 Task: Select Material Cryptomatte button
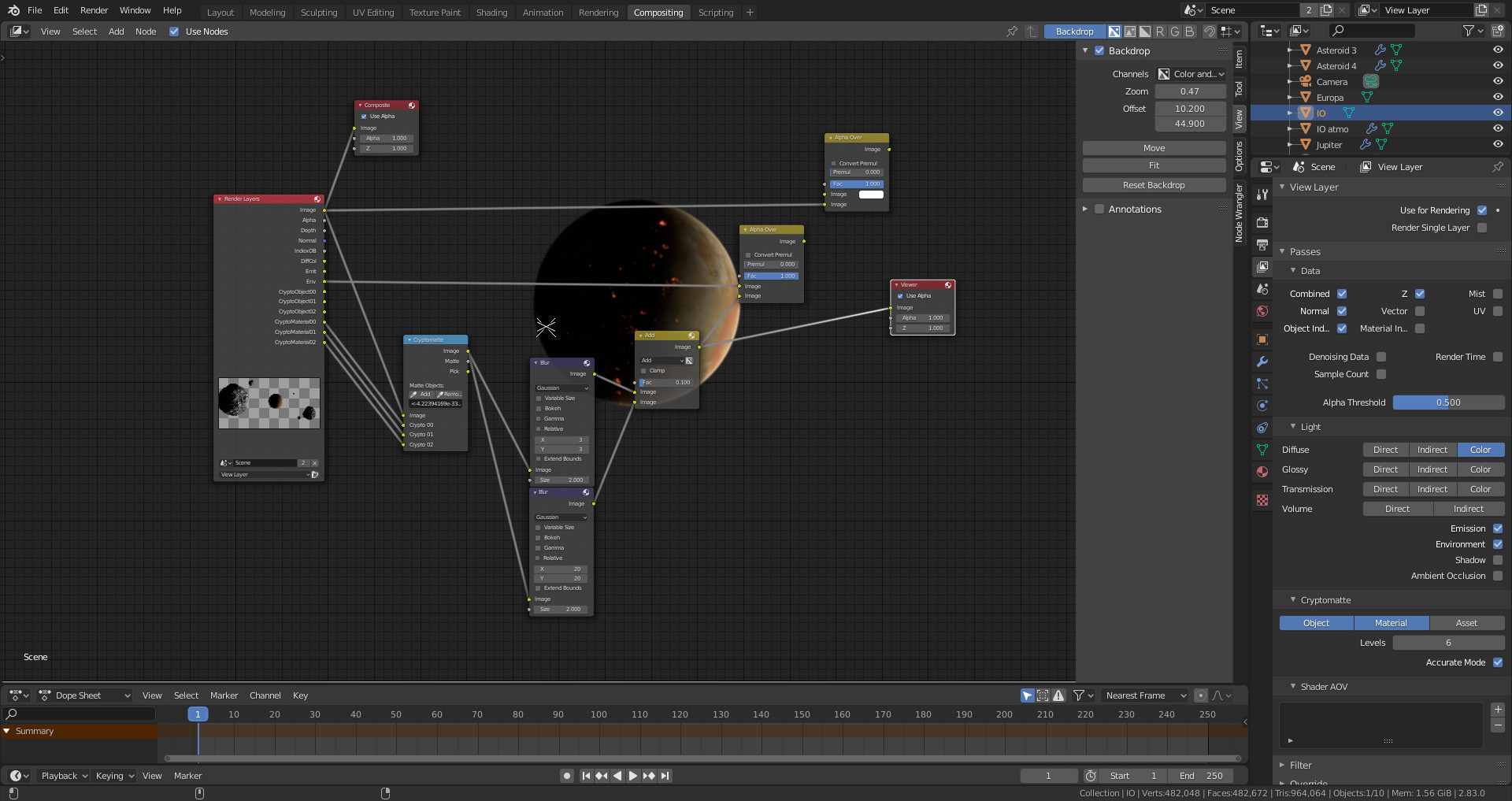click(x=1391, y=623)
